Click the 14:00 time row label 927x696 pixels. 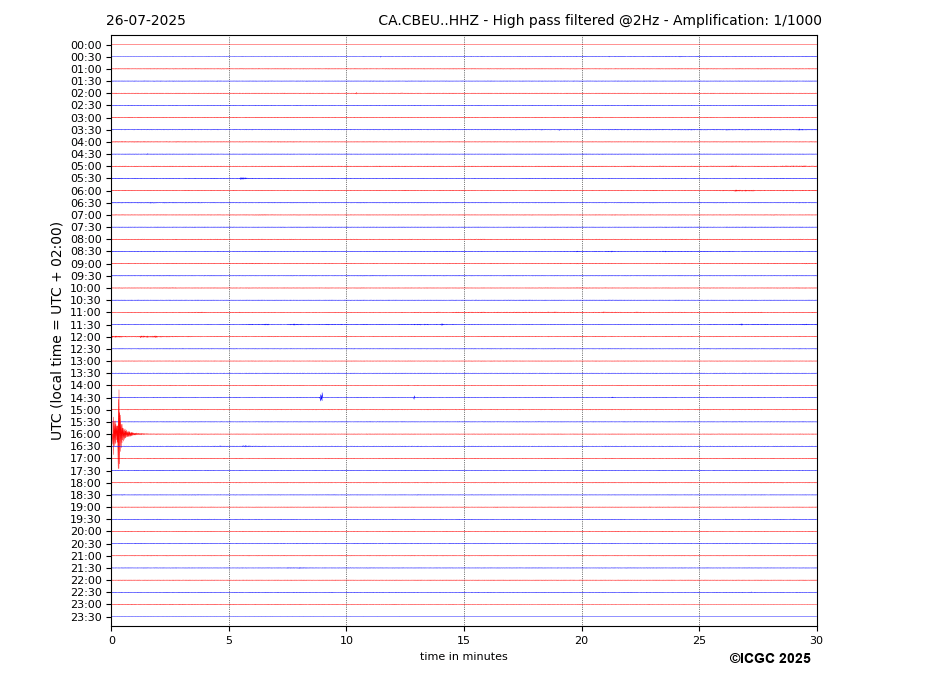tap(86, 386)
